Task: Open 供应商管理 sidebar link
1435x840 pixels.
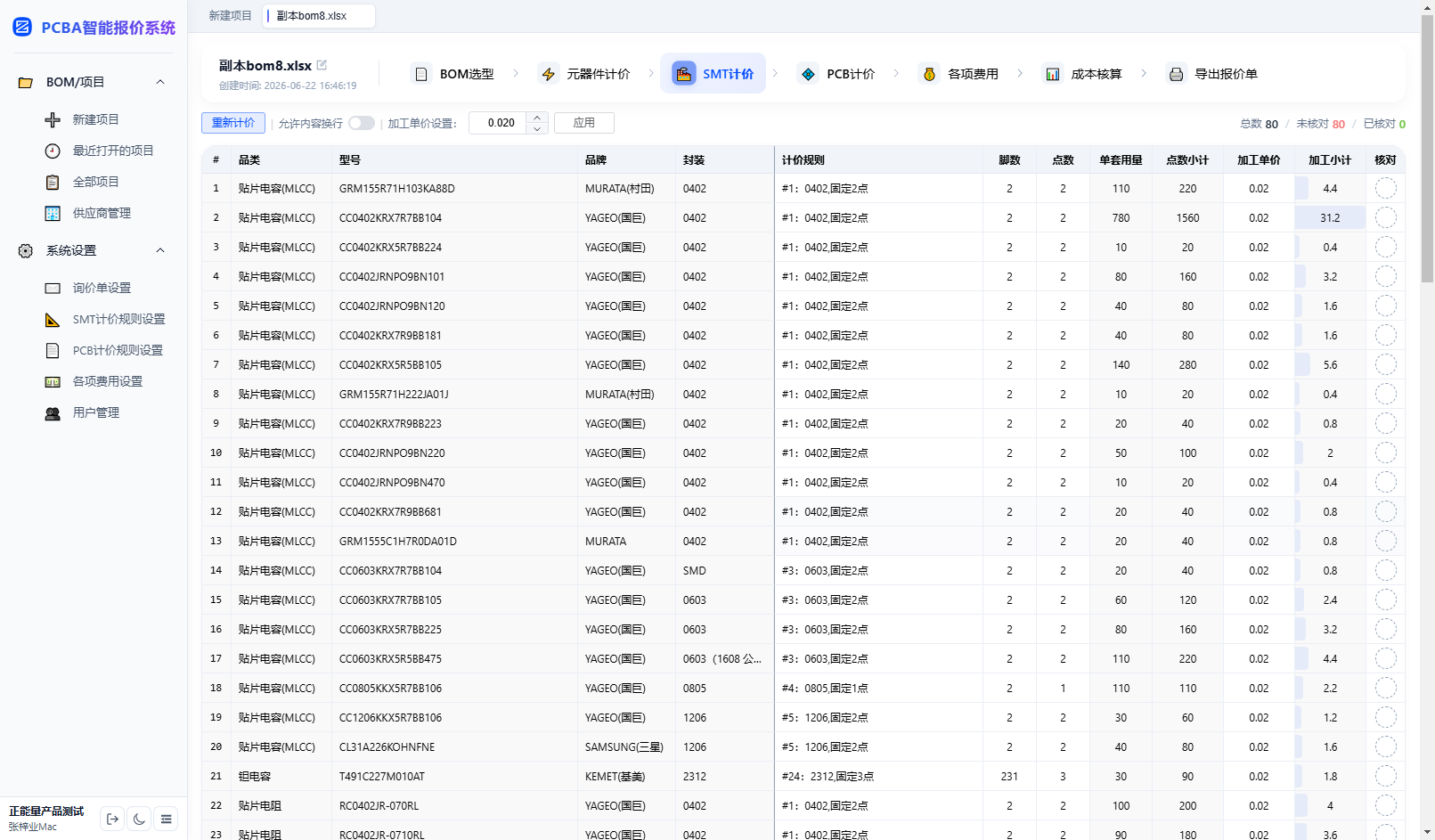Action: (102, 213)
